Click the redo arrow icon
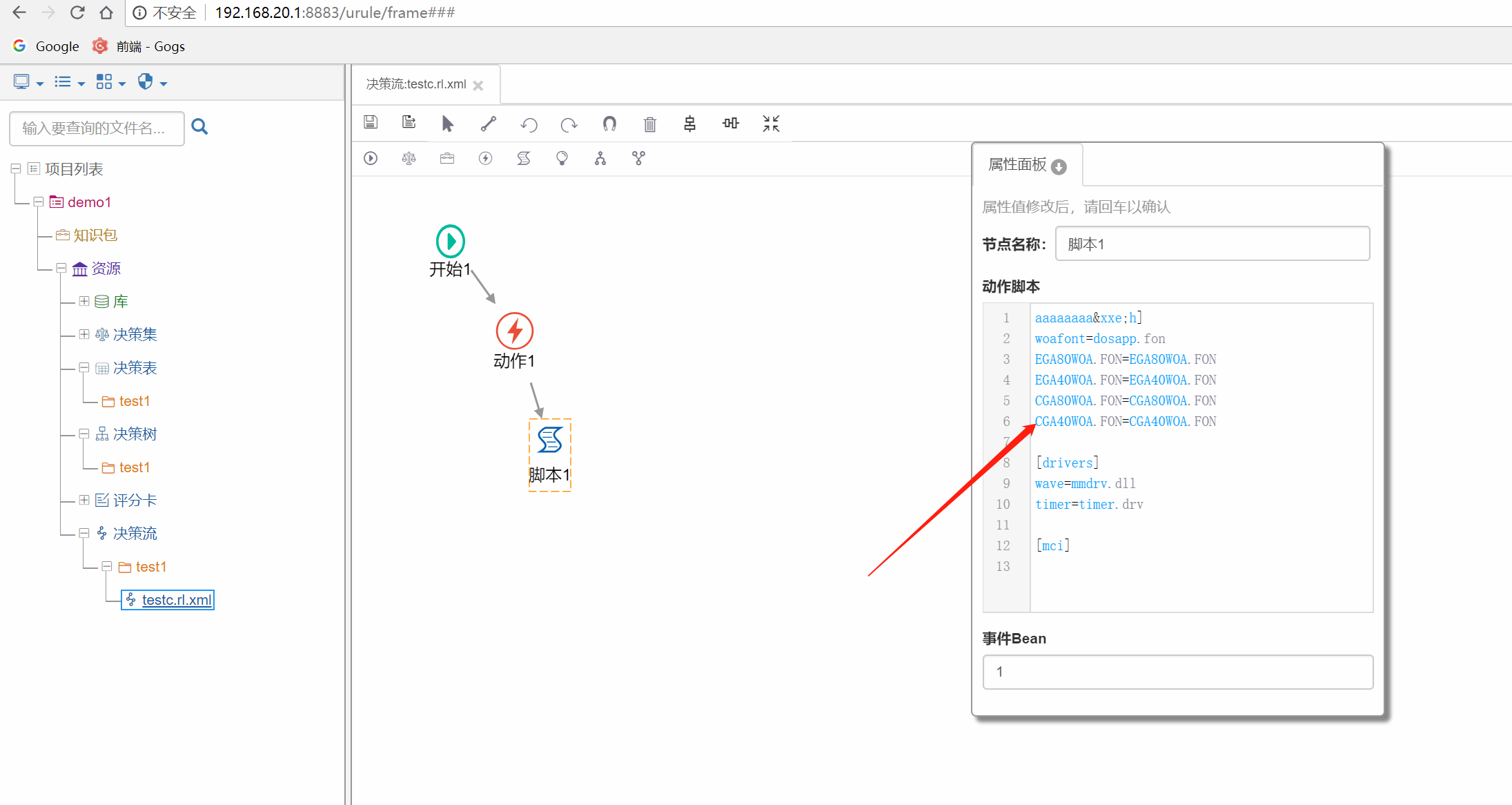 [569, 124]
